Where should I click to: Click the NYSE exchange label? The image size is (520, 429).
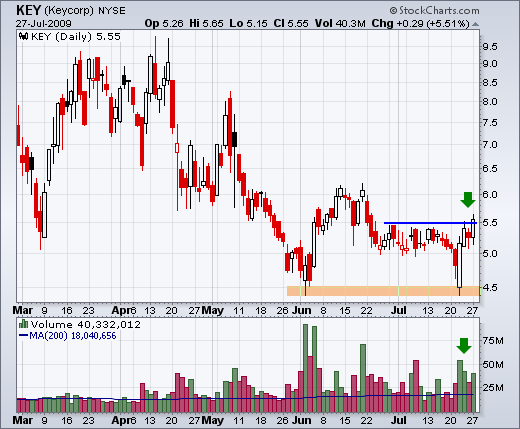tap(112, 11)
